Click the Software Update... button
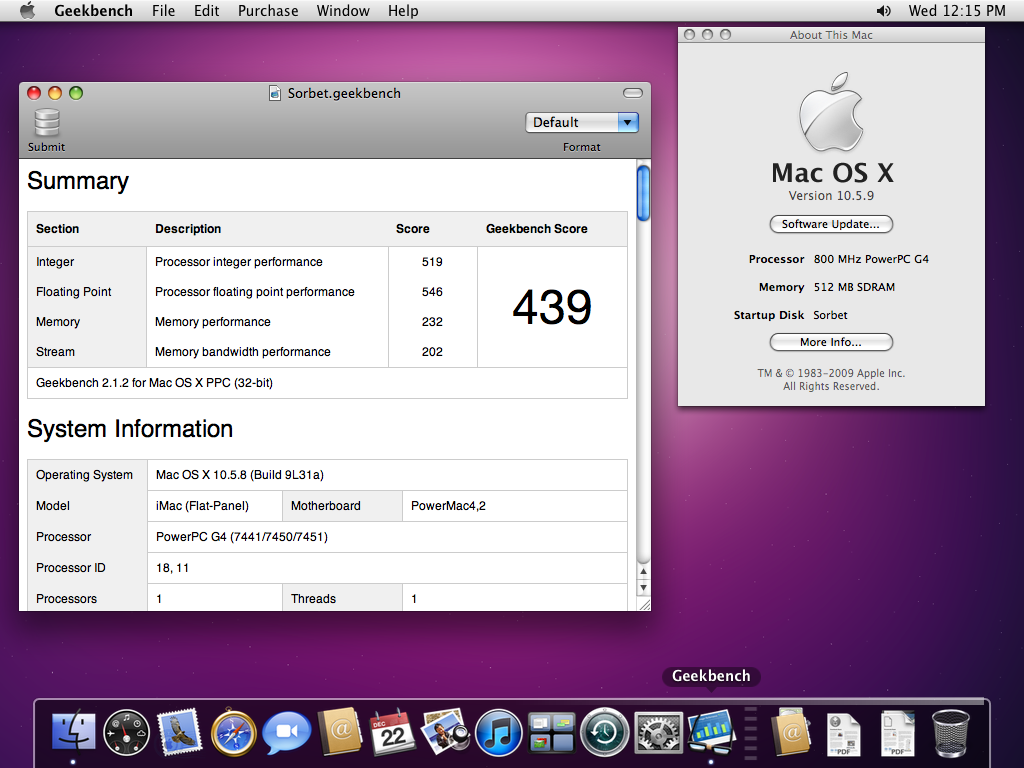The height and width of the screenshot is (768, 1024). pyautogui.click(x=831, y=224)
